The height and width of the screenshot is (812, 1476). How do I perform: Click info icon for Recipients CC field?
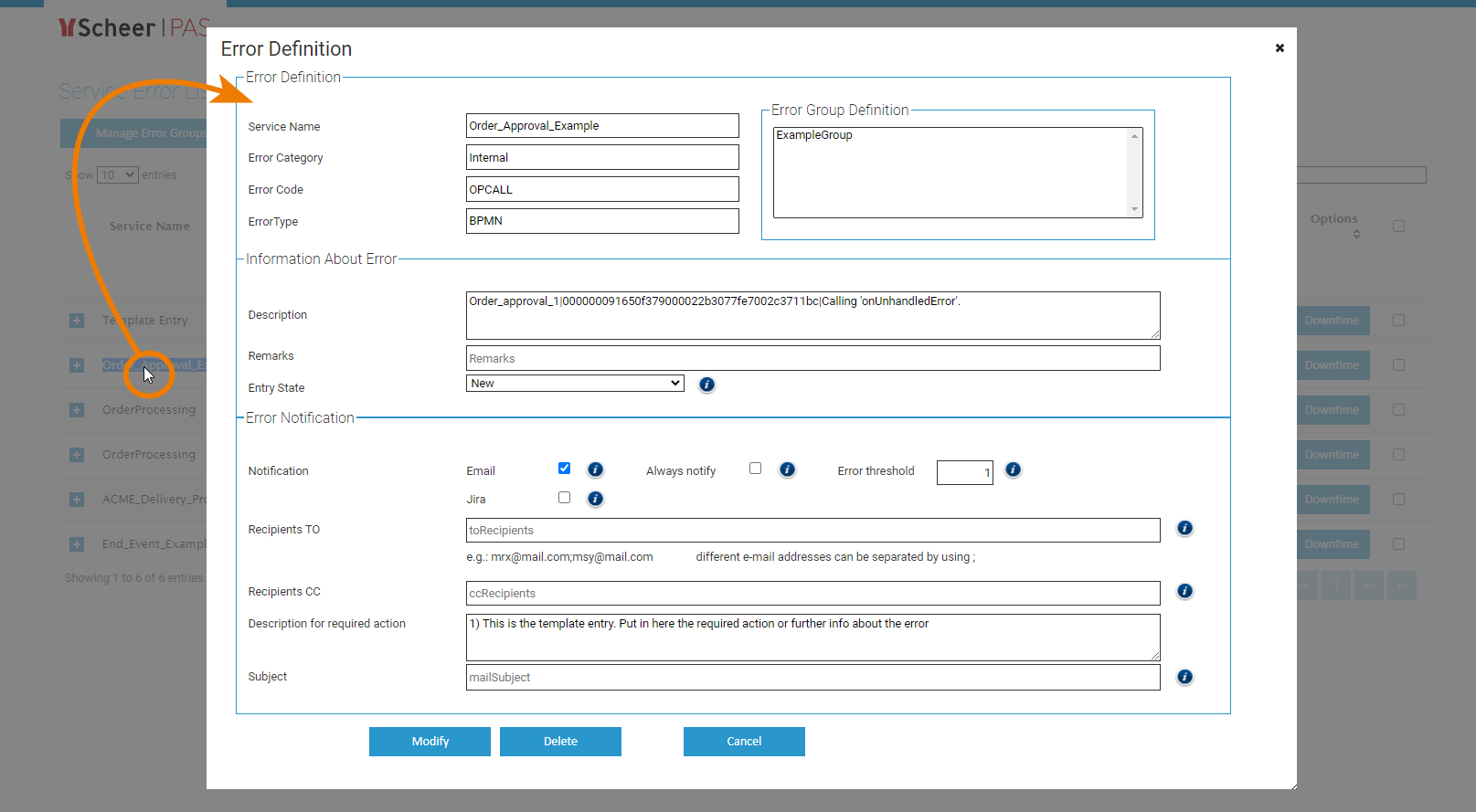tap(1184, 591)
